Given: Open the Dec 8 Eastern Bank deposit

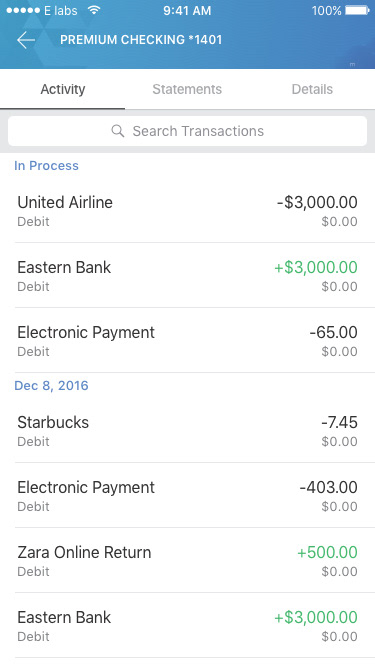Looking at the screenshot, I should pos(188,626).
